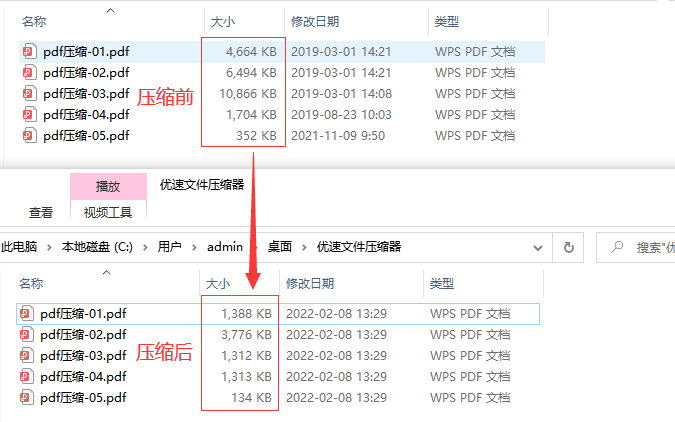The image size is (675, 422).
Task: Select pdf压缩-02.pdf name in lower list
Action: coord(83,335)
